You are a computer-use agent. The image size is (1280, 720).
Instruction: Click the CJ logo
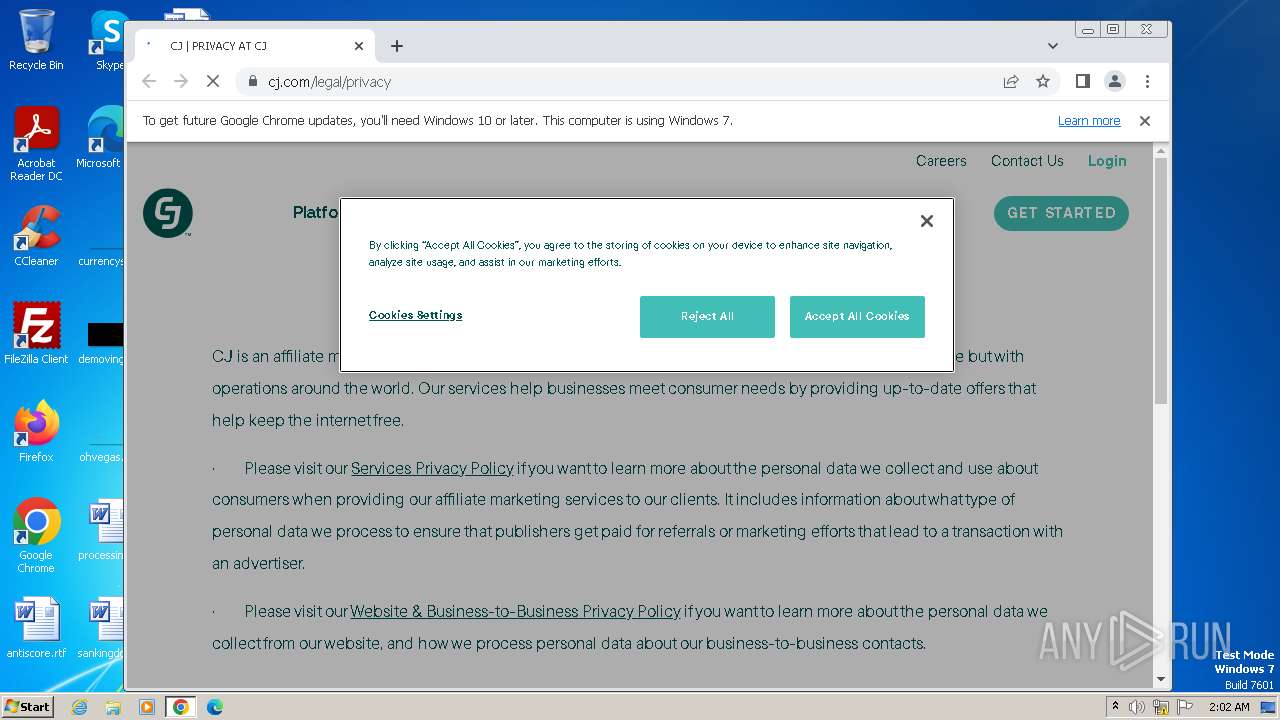click(x=167, y=213)
